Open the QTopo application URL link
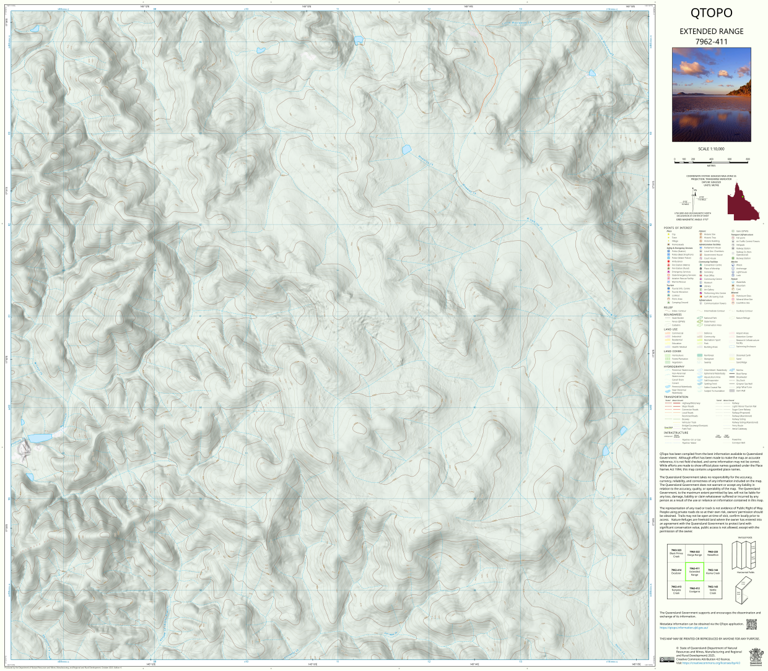 point(684,628)
